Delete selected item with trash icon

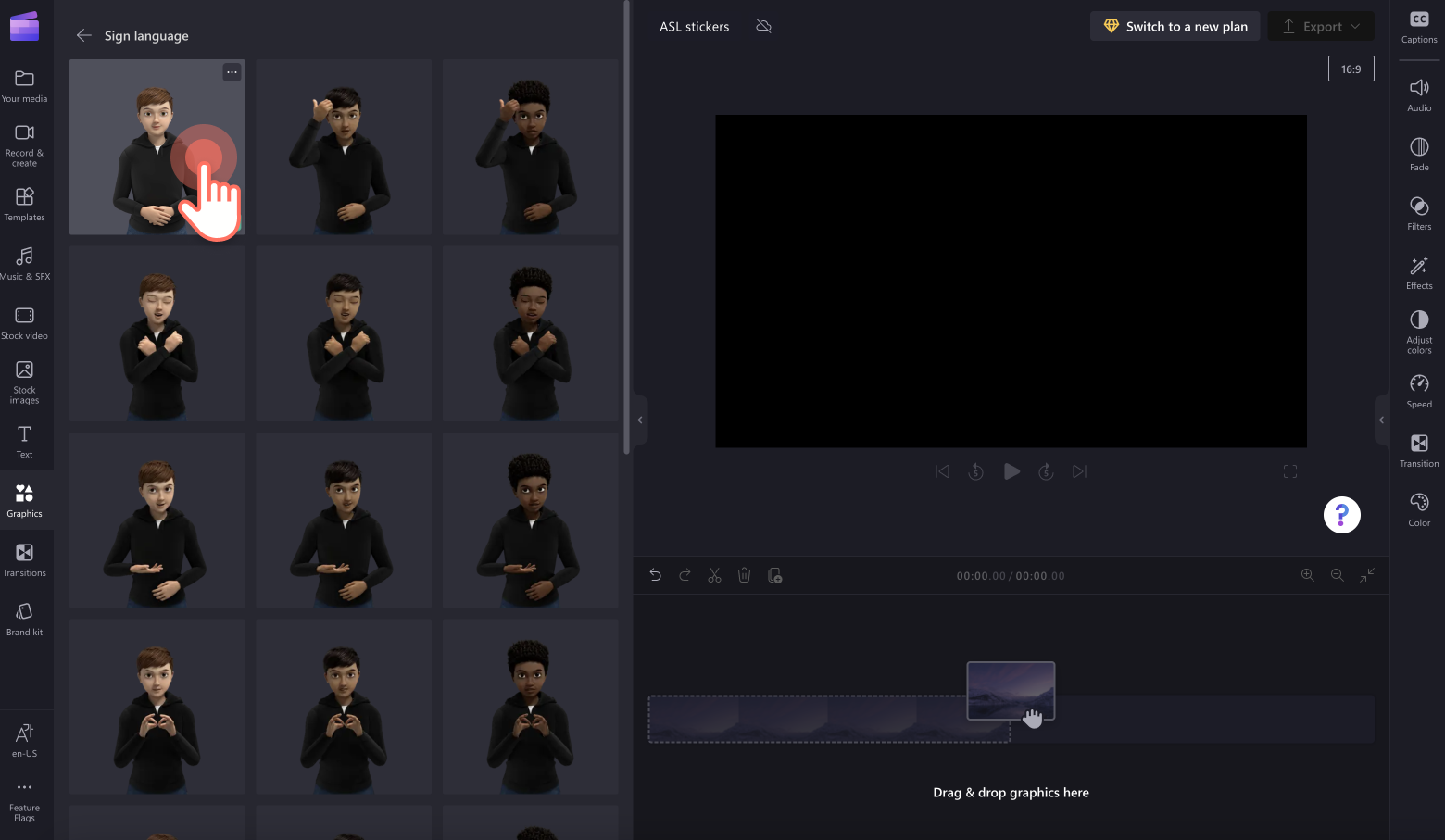coord(744,575)
